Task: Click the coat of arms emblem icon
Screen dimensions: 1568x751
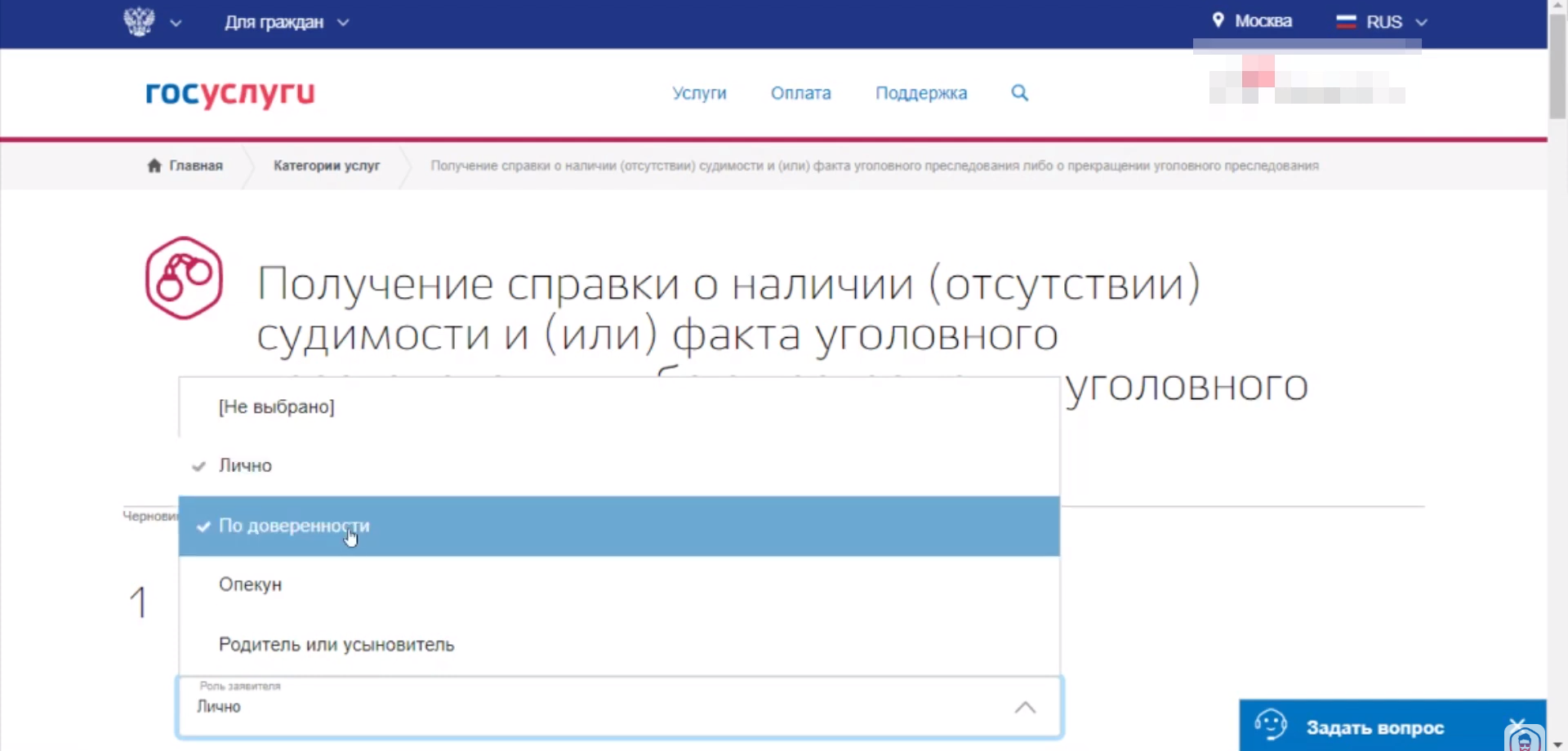Action: coord(139,21)
